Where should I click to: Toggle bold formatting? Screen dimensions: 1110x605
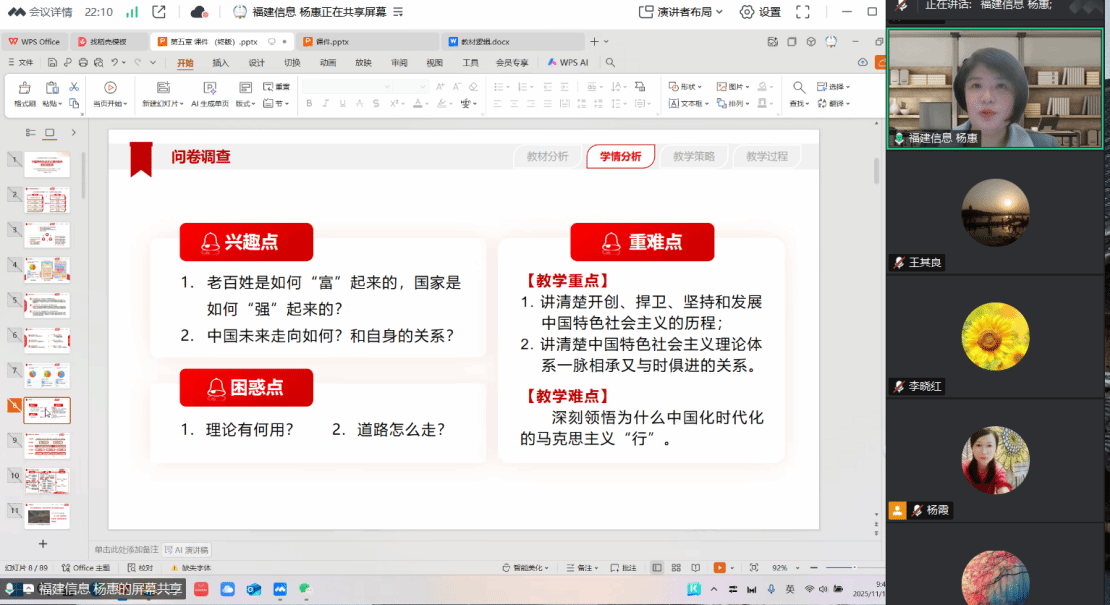coord(310,103)
